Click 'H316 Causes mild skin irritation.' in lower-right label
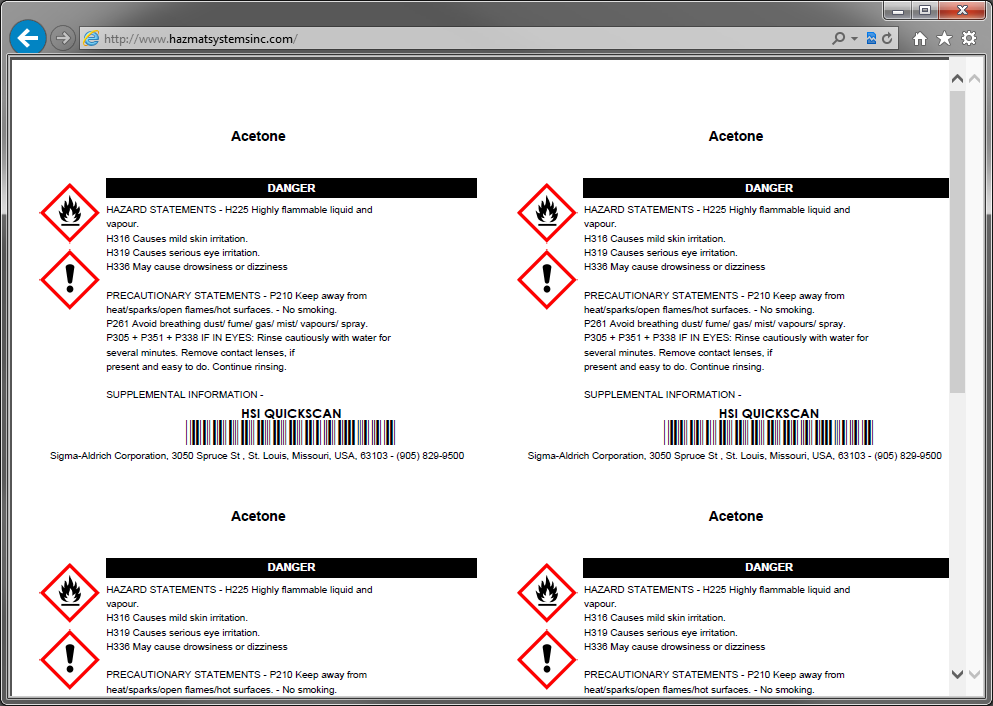This screenshot has width=993, height=706. pyautogui.click(x=655, y=618)
